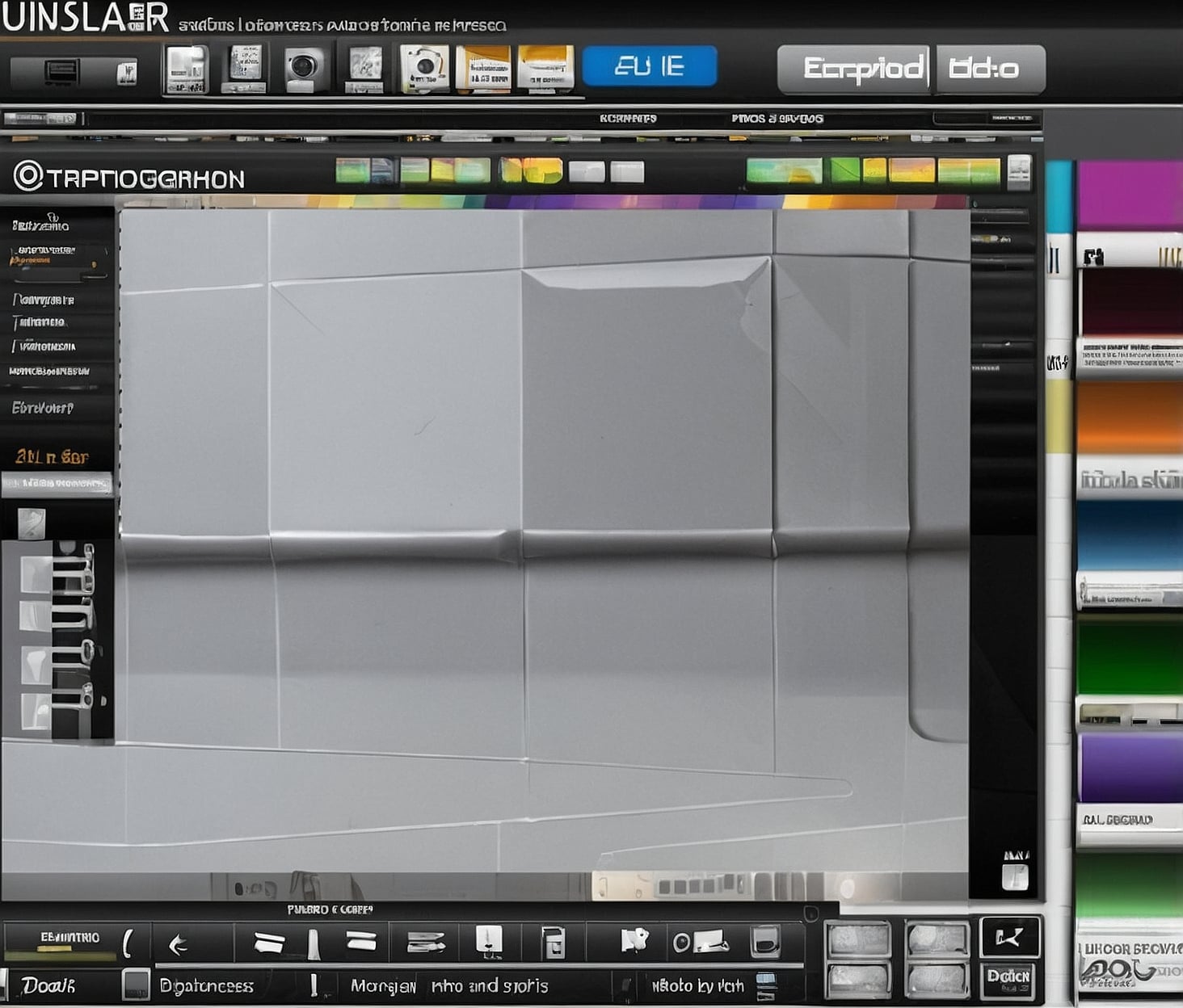Toggle the small white square at canvas bottom right
The image size is (1183, 1008).
[1014, 877]
